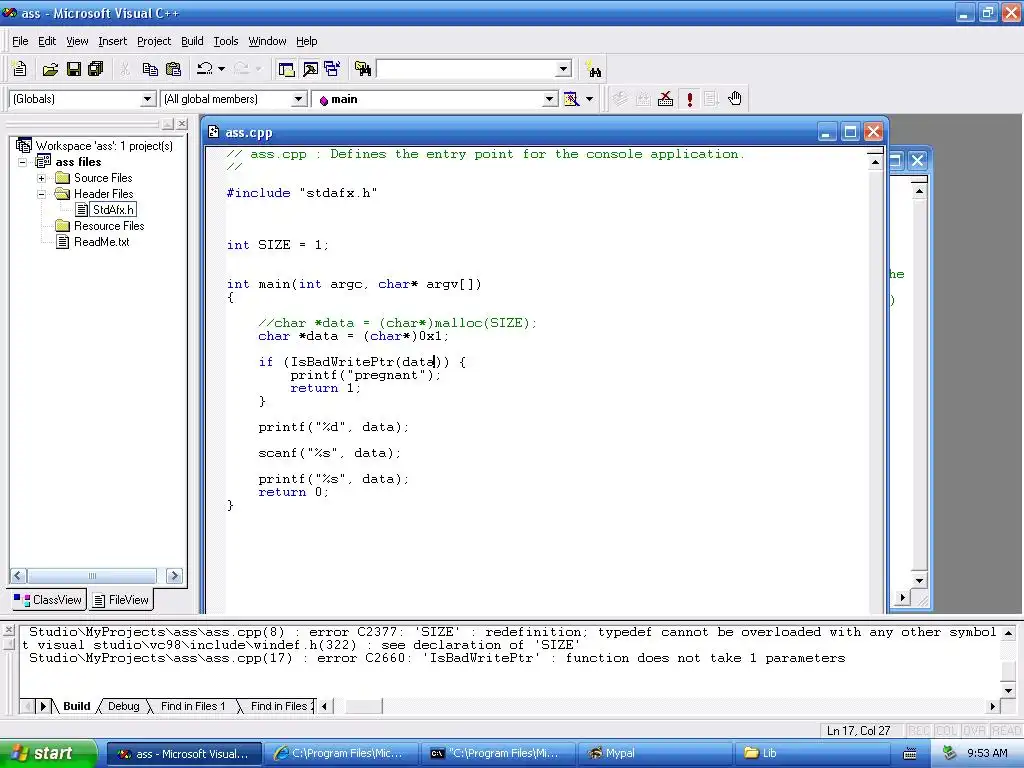The height and width of the screenshot is (768, 1024).
Task: Open the Find combo box dropdown arrow
Action: point(564,69)
